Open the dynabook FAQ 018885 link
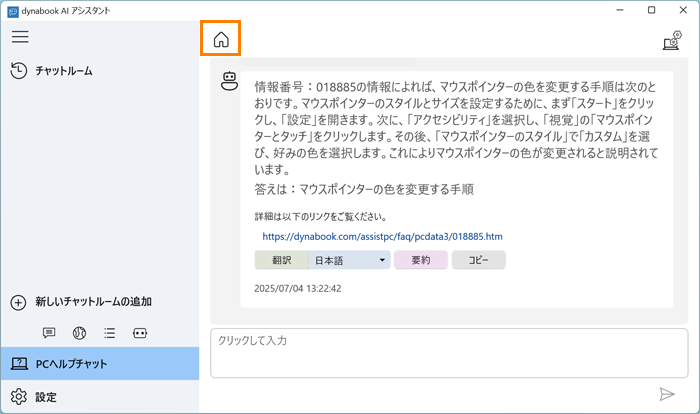 383,236
